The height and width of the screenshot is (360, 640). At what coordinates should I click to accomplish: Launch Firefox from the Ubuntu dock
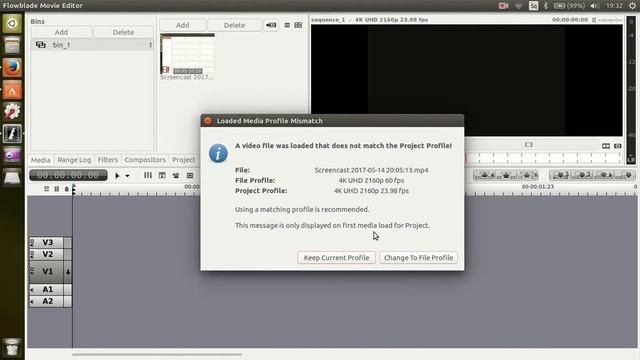pos(12,67)
